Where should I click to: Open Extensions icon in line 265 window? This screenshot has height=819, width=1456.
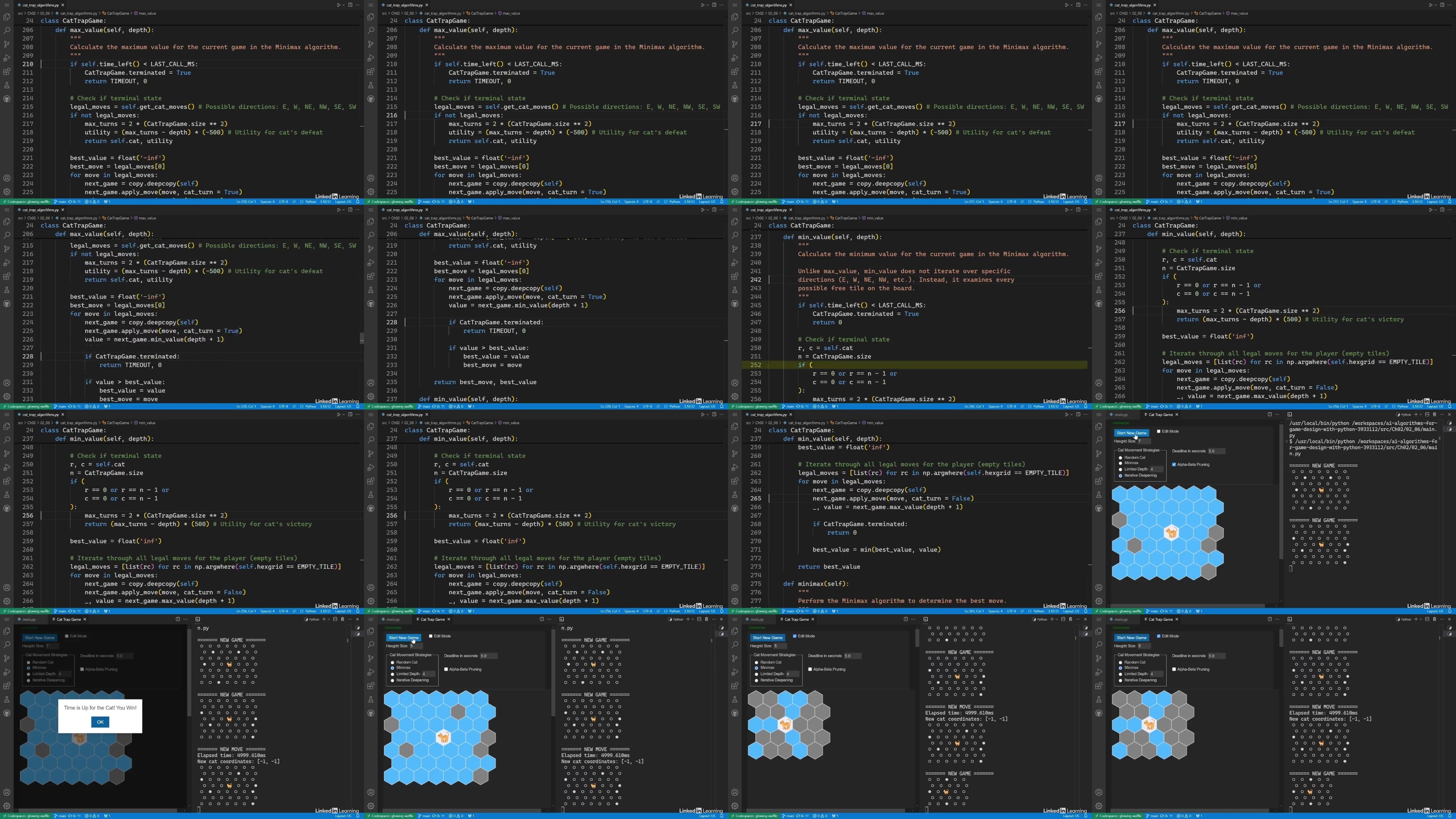coord(735,481)
